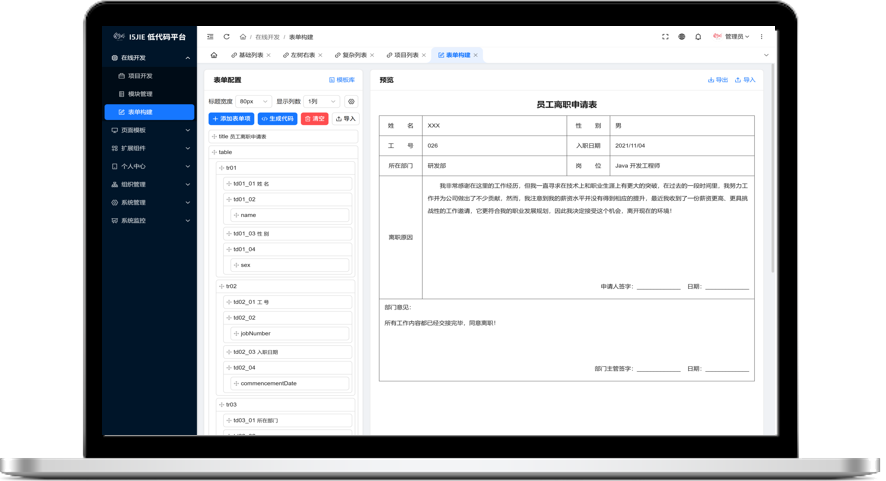Screen dimensions: 886x481
Task: Close the 项目列表 tab
Action: pyautogui.click(x=424, y=55)
